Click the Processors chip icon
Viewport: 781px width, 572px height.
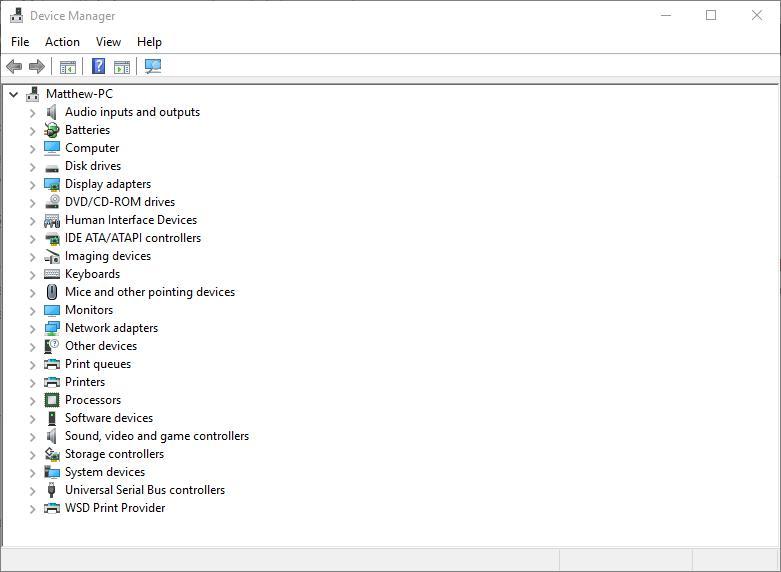click(52, 400)
